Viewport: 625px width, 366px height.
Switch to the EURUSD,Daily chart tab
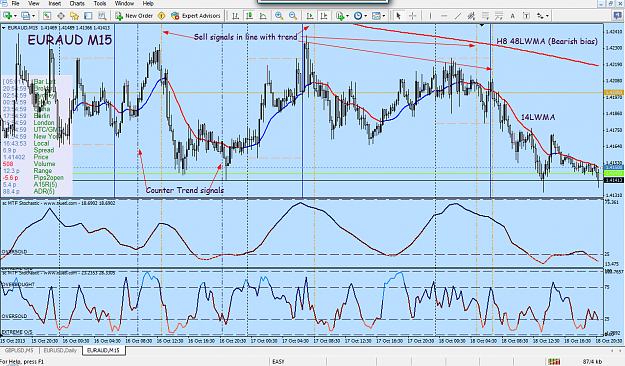pyautogui.click(x=60, y=350)
